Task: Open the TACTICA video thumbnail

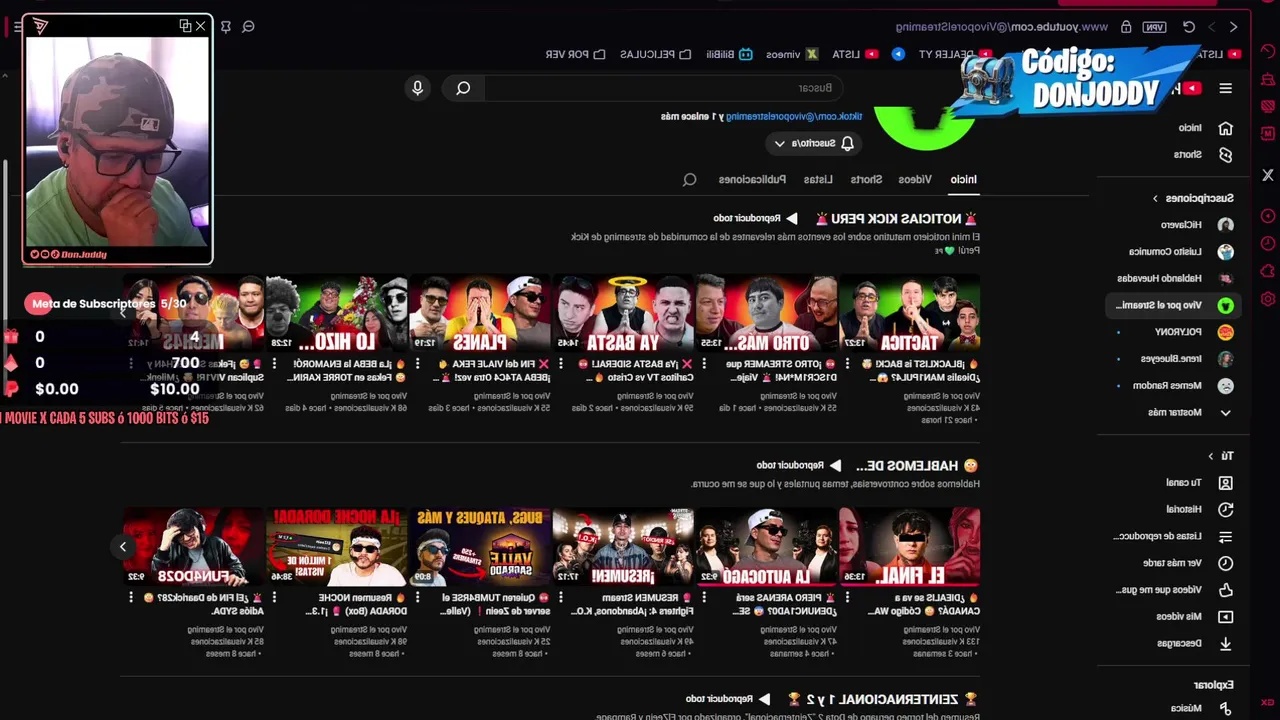Action: [x=910, y=312]
